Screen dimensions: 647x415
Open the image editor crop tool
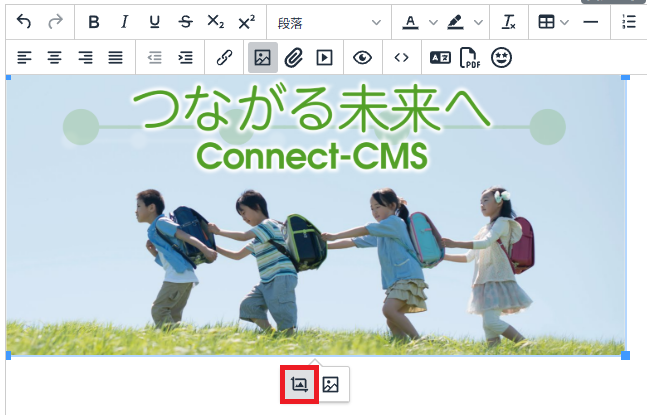click(x=300, y=384)
